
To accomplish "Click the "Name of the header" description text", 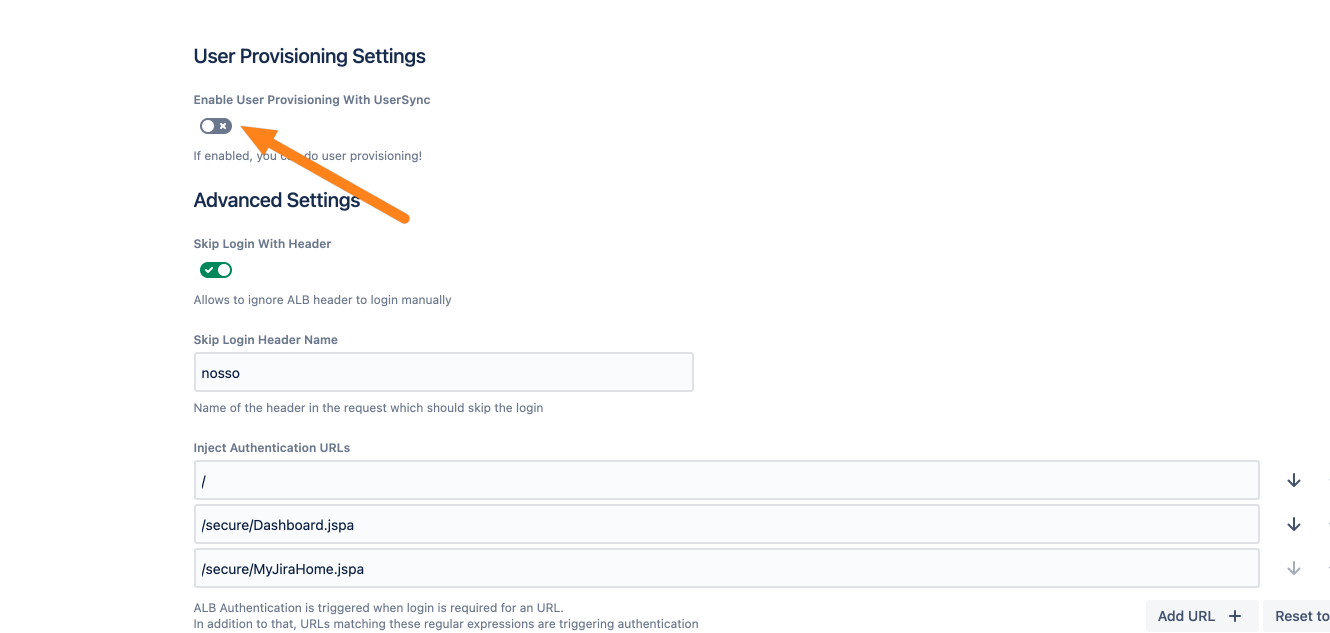I will click(x=368, y=408).
